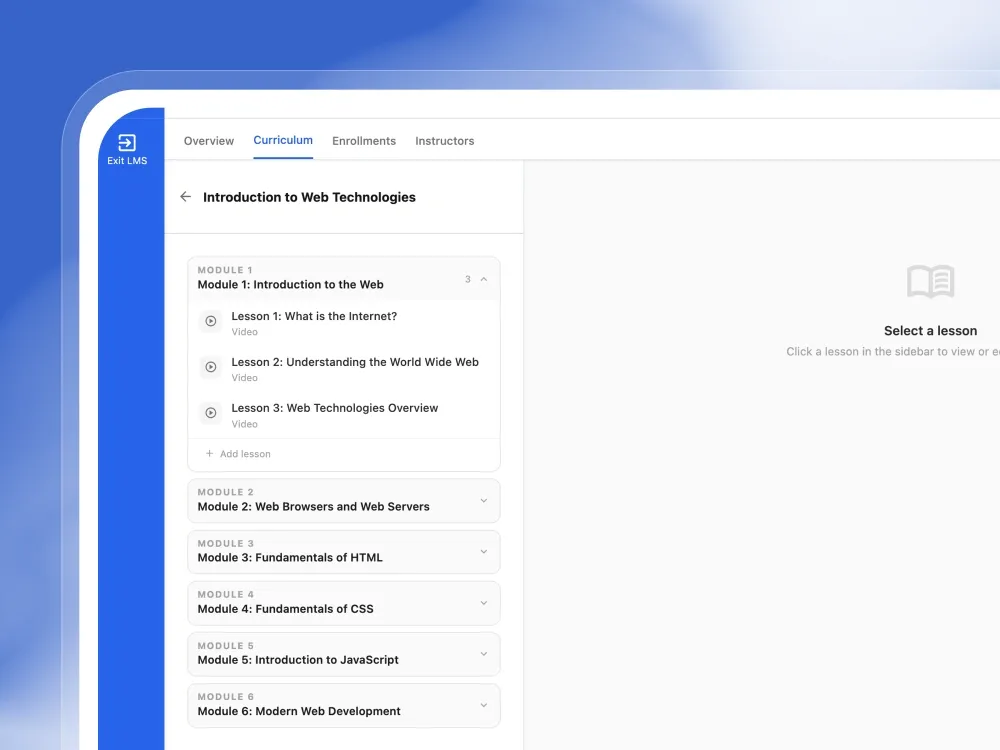Click the Video label under Lesson 3
Screen dimensions: 1000x750
click(x=244, y=424)
